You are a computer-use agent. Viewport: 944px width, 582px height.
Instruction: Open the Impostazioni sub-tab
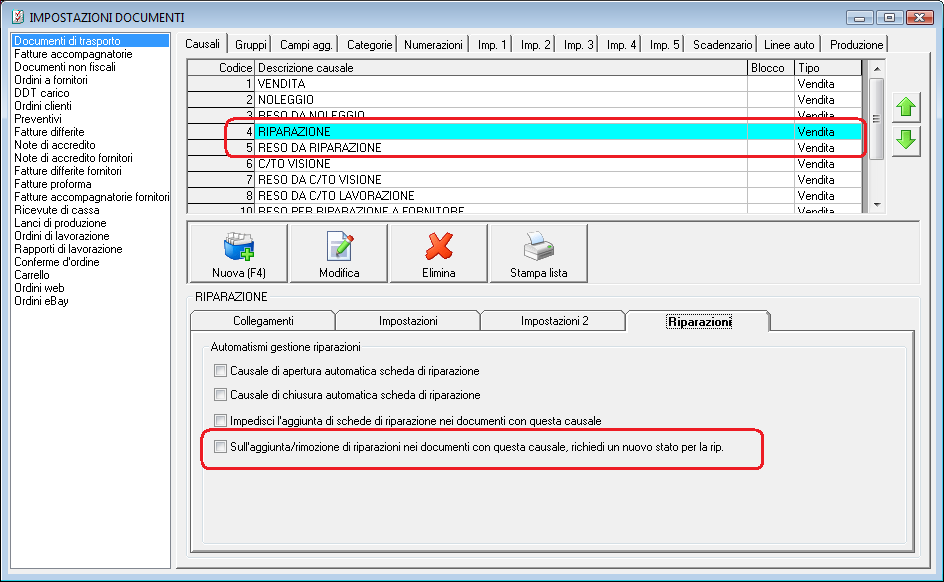point(408,321)
